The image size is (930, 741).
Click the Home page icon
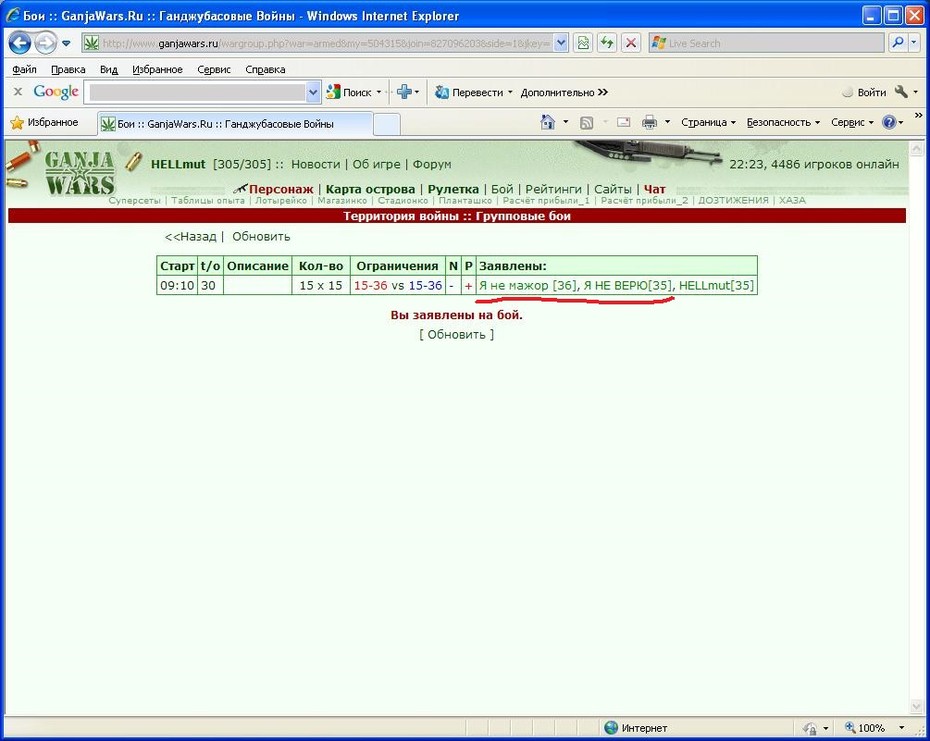pos(547,122)
